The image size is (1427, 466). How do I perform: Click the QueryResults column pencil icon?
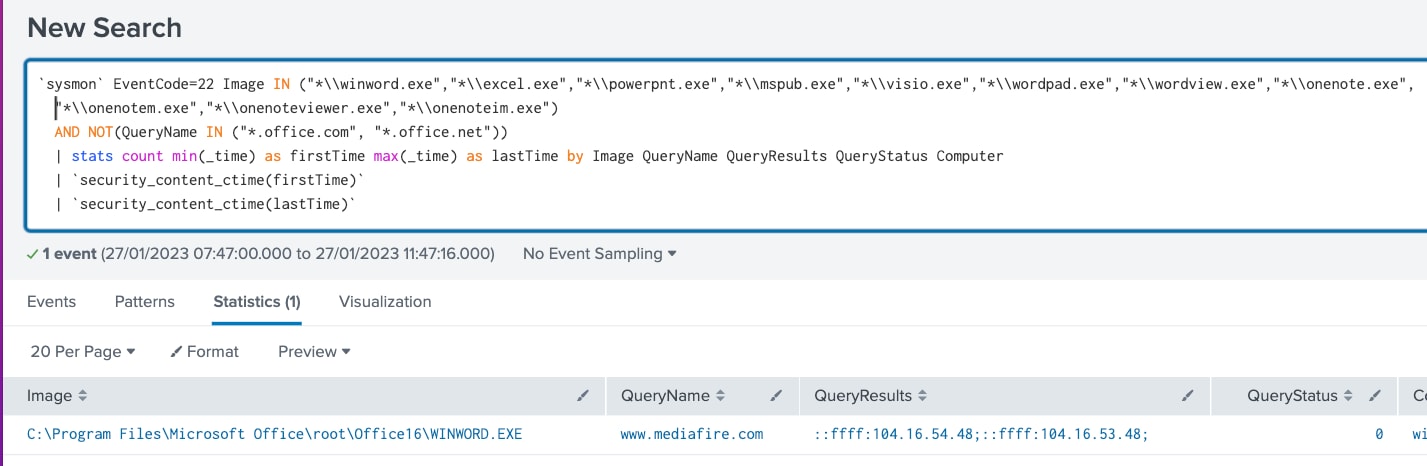pos(1187,396)
